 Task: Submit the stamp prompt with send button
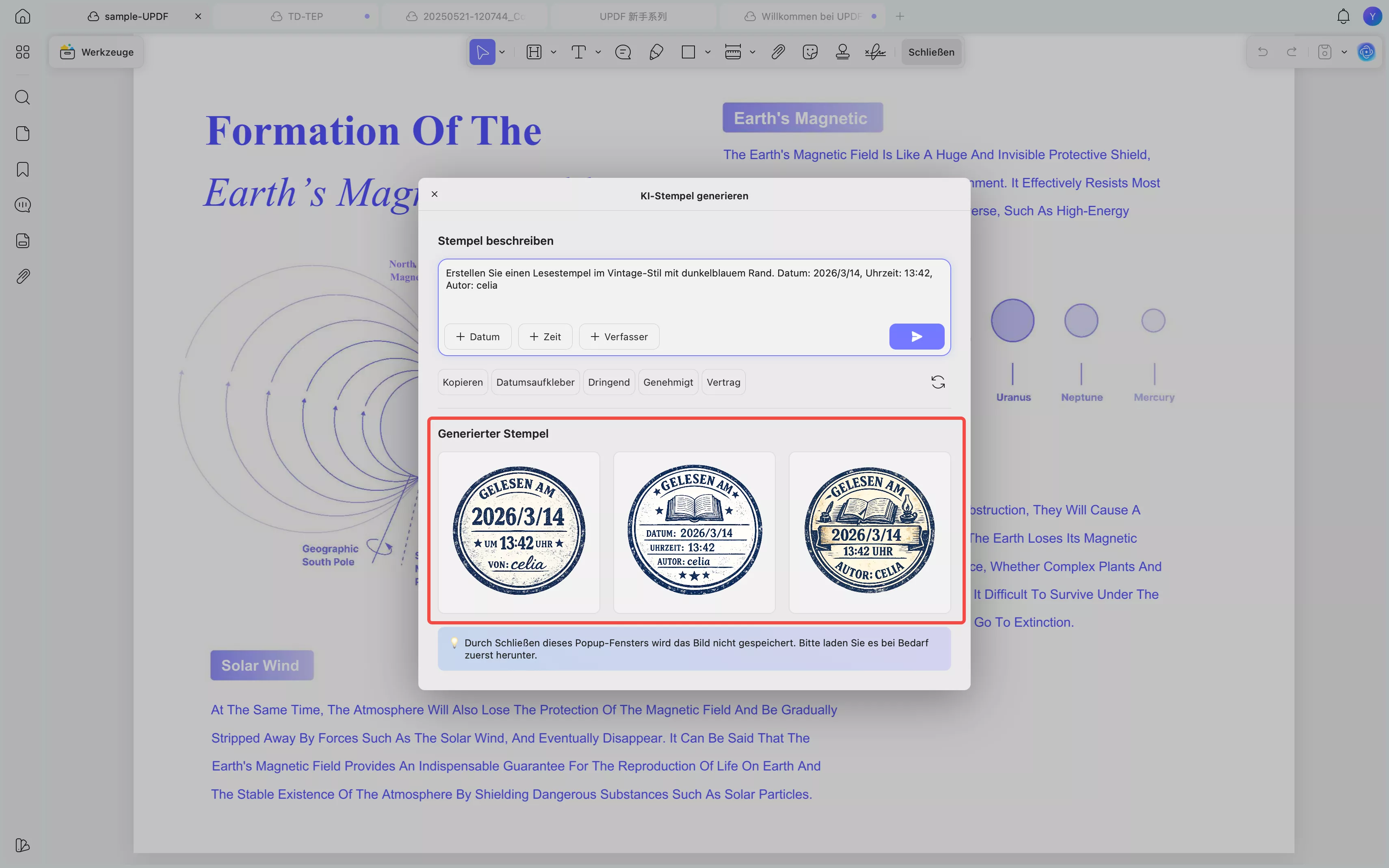pos(916,337)
